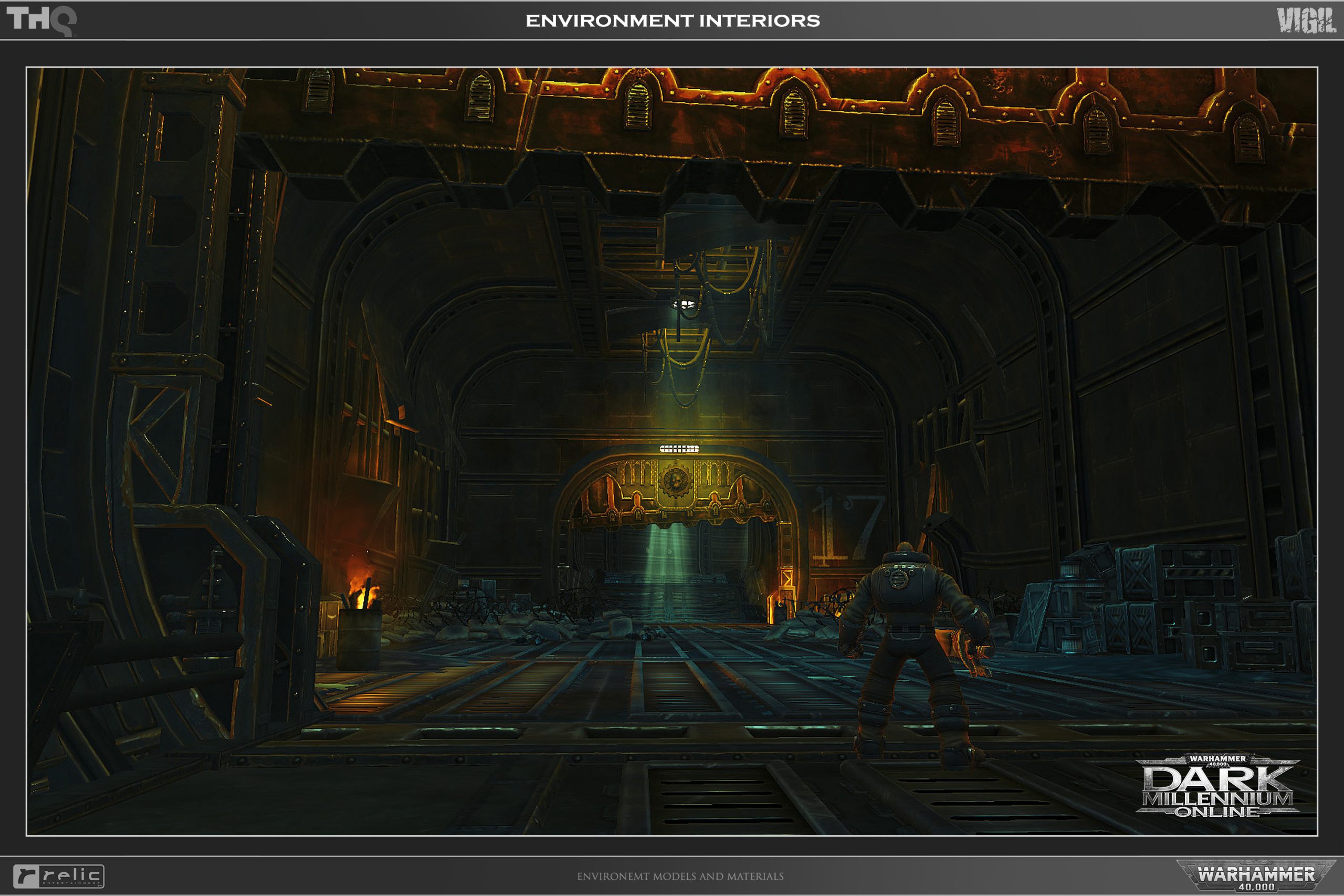The width and height of the screenshot is (1344, 896).
Task: Click the main environment screenshot image
Action: pyautogui.click(x=672, y=451)
